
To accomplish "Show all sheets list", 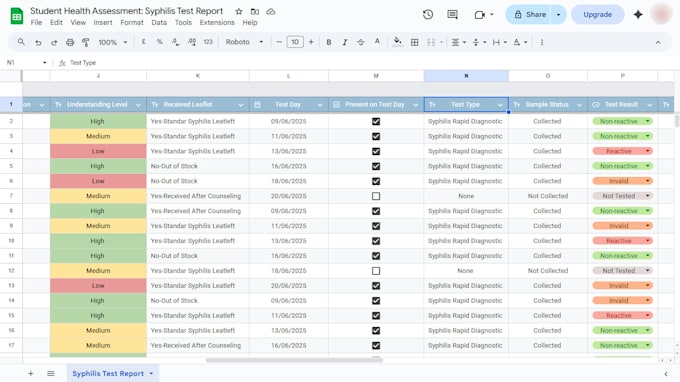I will [51, 373].
